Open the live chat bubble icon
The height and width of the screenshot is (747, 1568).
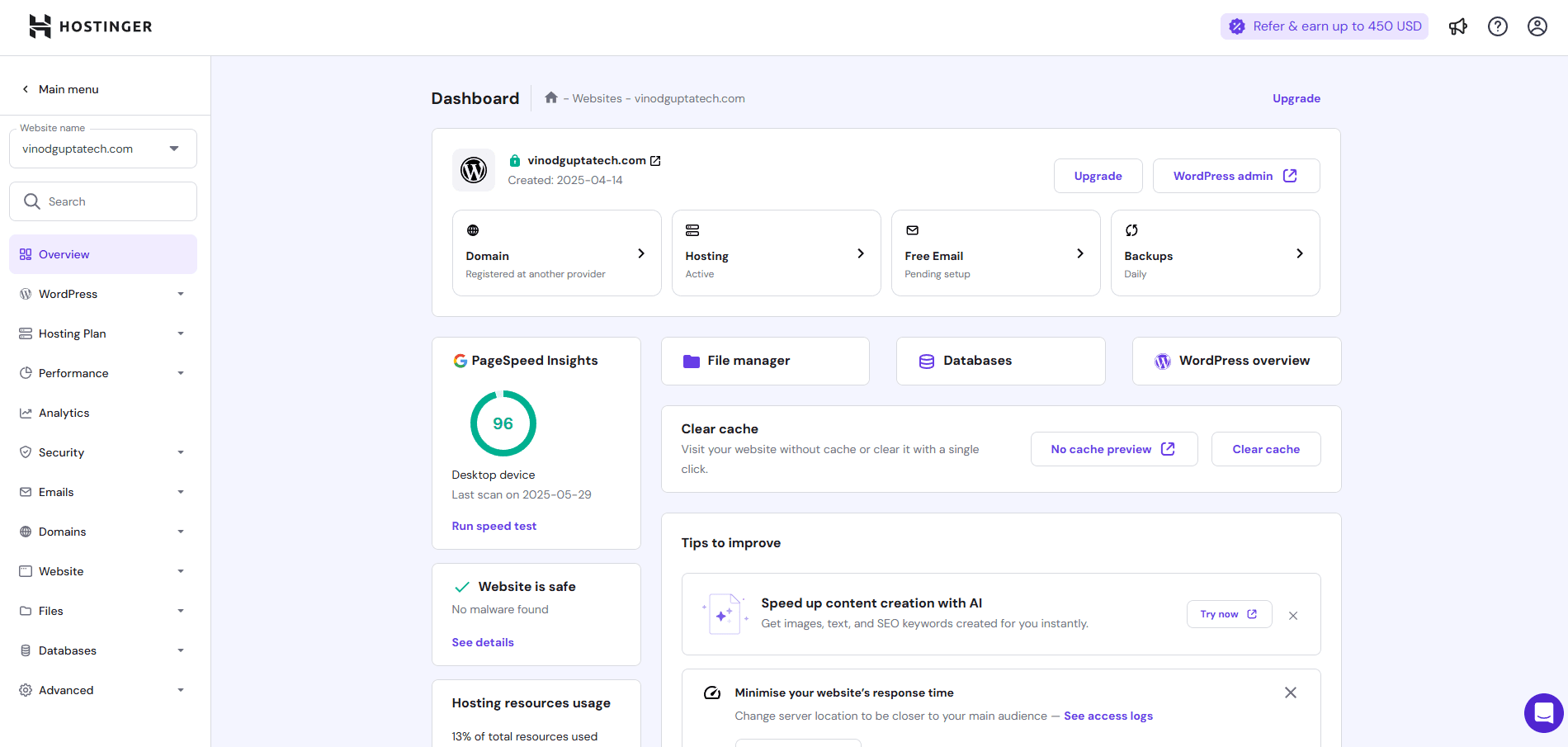pos(1543,713)
